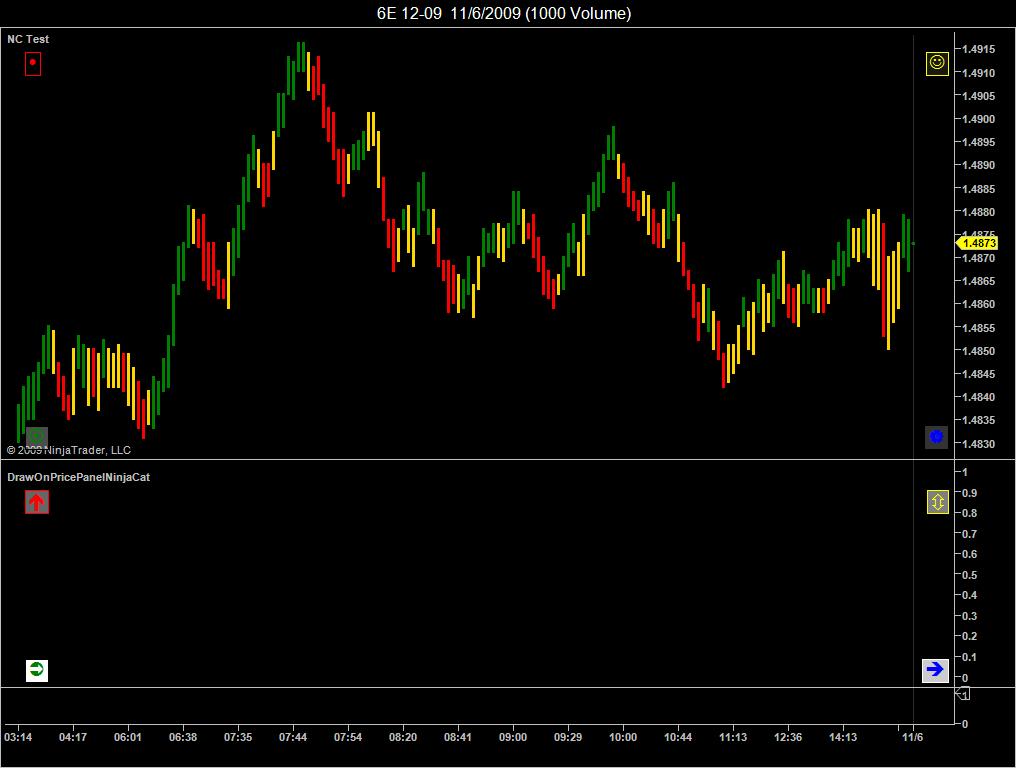The height and width of the screenshot is (768, 1016).
Task: Click the 12:36 time axis label
Action: (788, 737)
